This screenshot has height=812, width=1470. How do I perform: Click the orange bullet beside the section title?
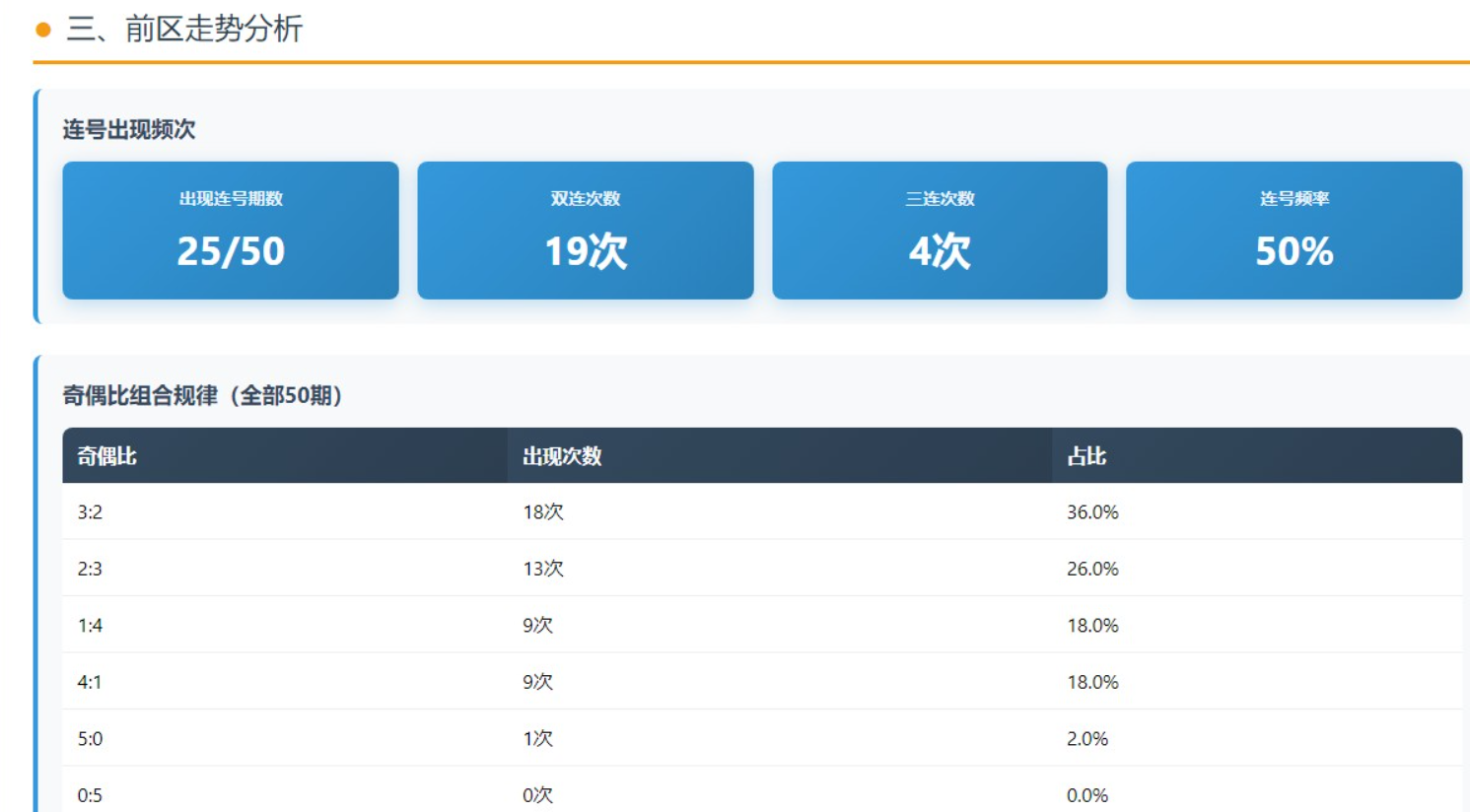pos(42,30)
